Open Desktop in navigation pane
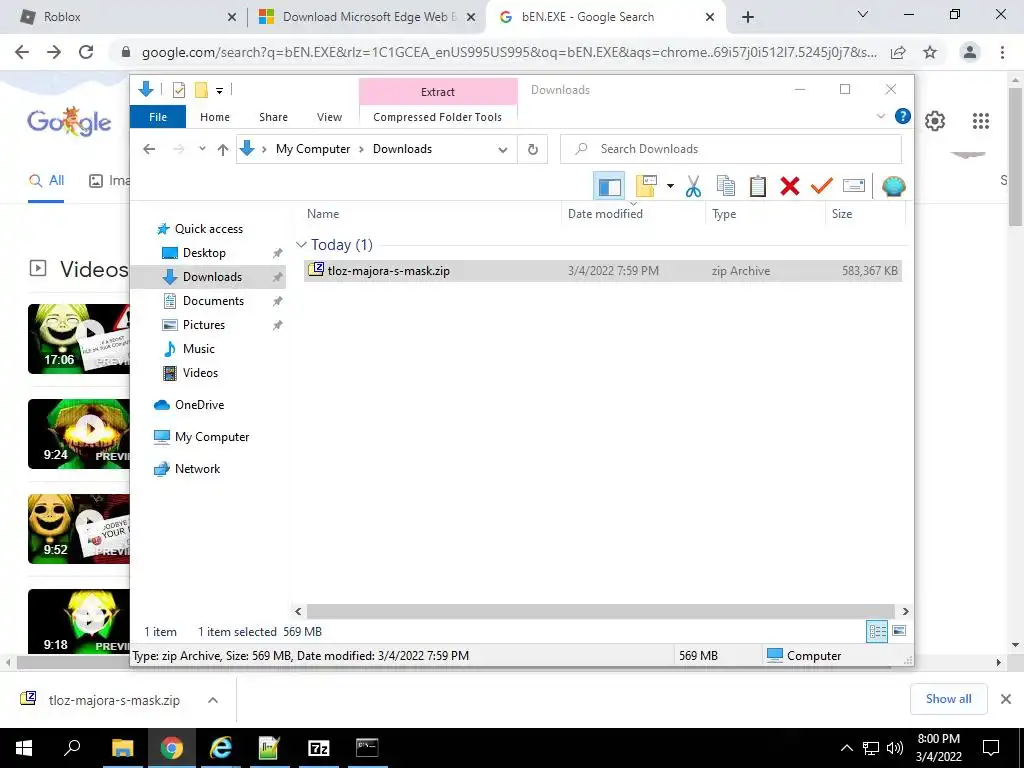The height and width of the screenshot is (768, 1024). [x=204, y=253]
